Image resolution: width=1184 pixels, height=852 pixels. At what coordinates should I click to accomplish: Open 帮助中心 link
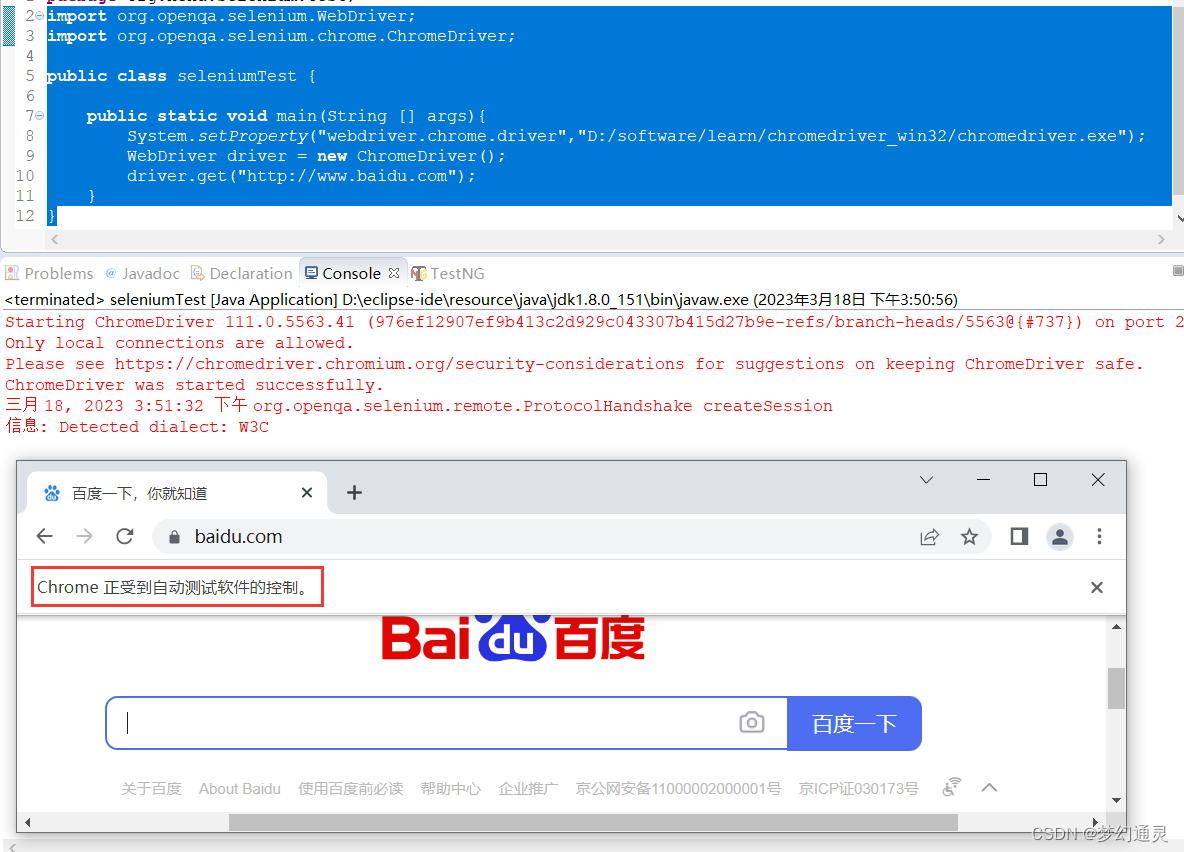pyautogui.click(x=450, y=789)
